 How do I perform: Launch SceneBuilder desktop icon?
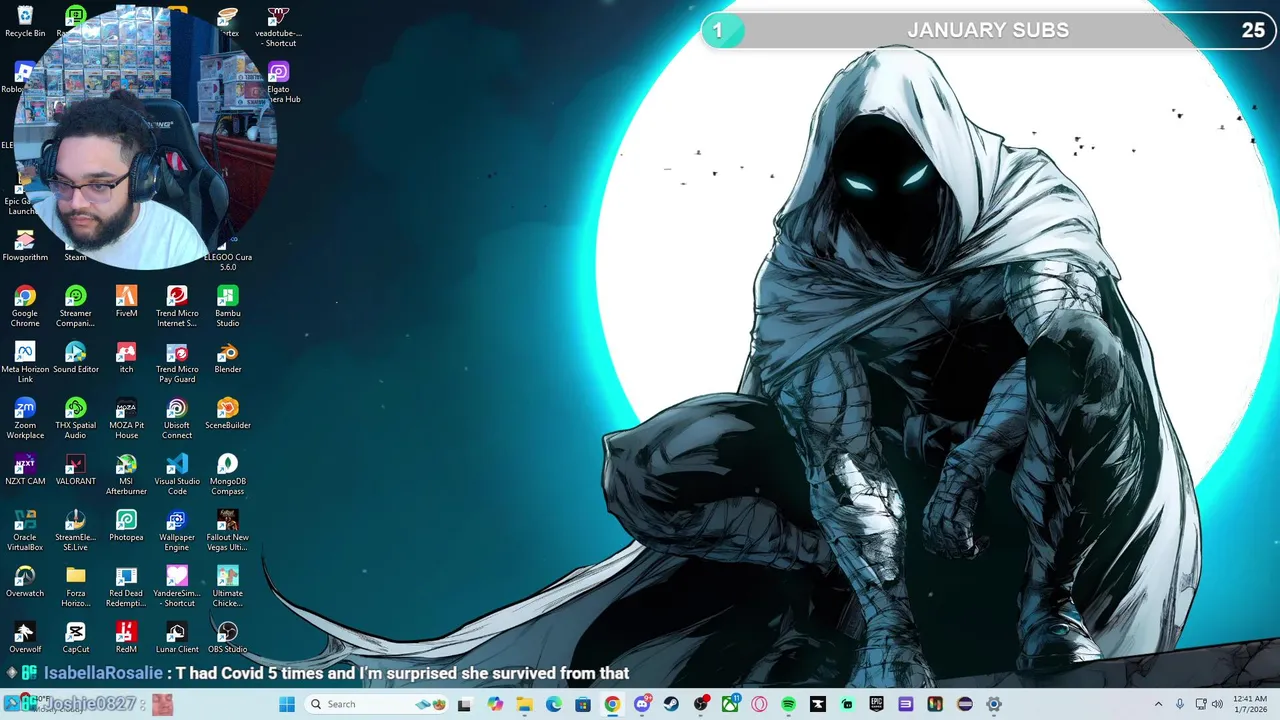(x=228, y=413)
